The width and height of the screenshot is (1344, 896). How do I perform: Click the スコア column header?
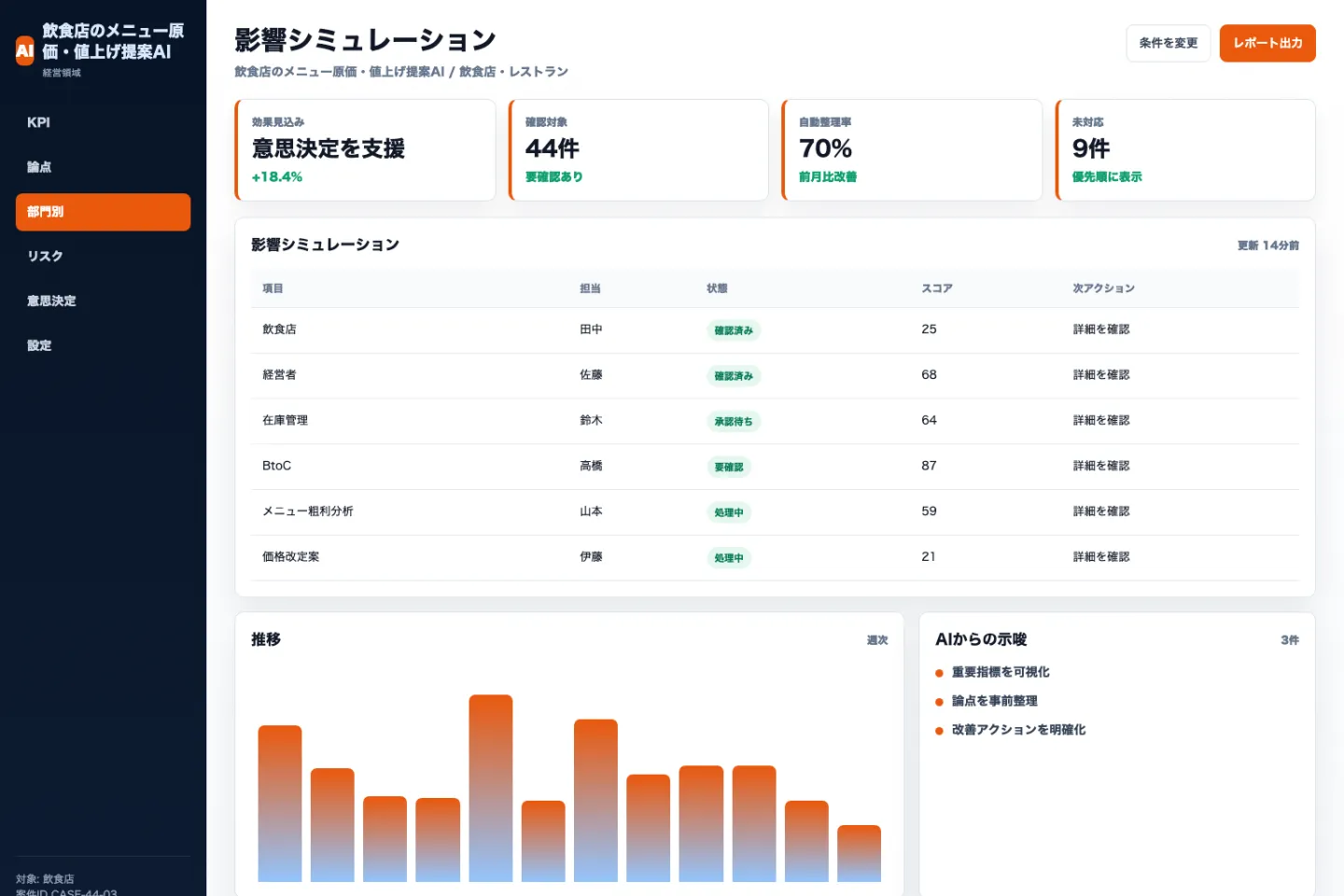click(937, 288)
